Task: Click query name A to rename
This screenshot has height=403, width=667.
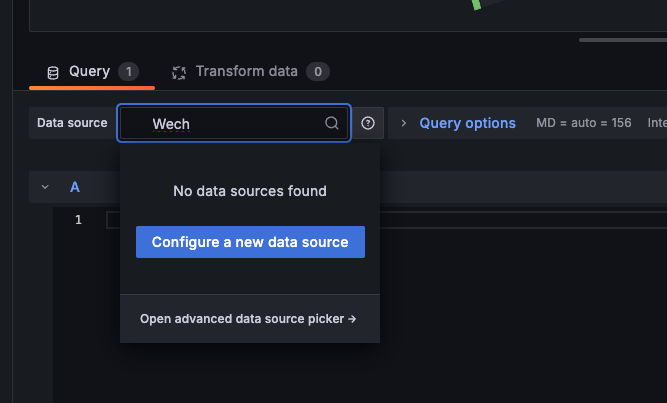Action: click(x=75, y=187)
